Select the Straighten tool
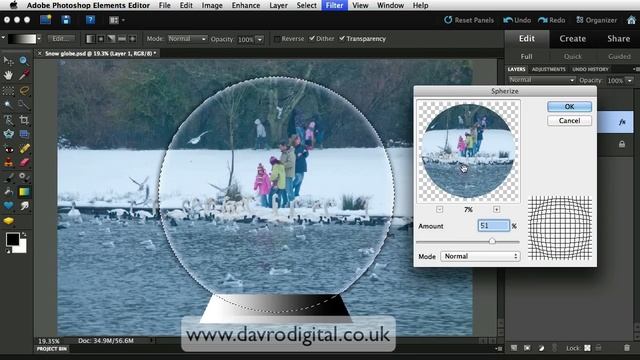Screen dimensions: 640x360 pyautogui.click(x=24, y=134)
